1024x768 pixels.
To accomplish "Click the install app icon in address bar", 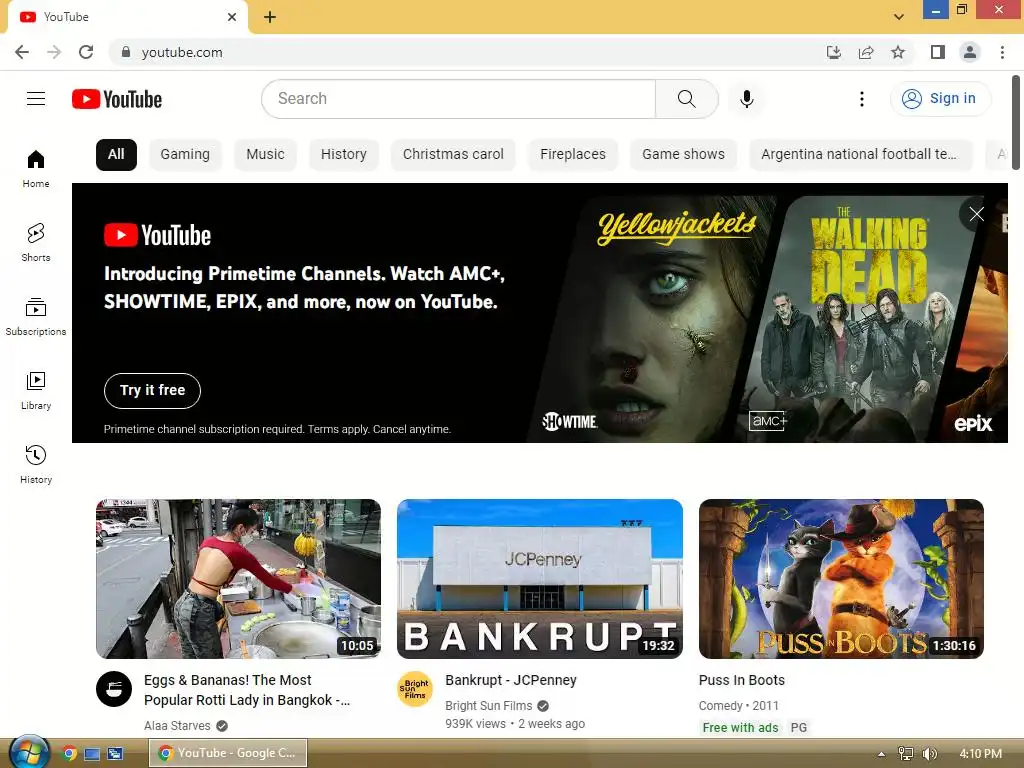I will point(833,52).
